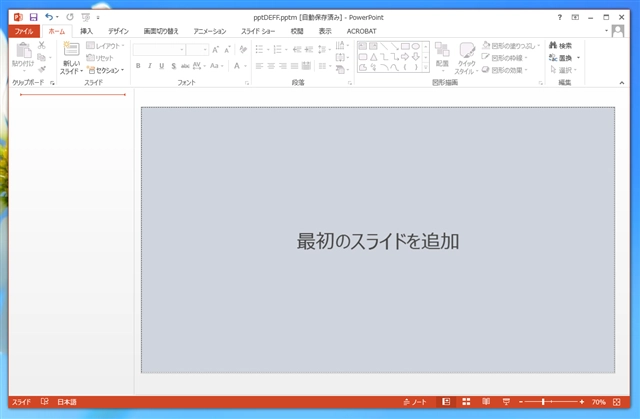Decrease list indent level icon
Viewport: 640px width, 419px height.
pyautogui.click(x=297, y=49)
